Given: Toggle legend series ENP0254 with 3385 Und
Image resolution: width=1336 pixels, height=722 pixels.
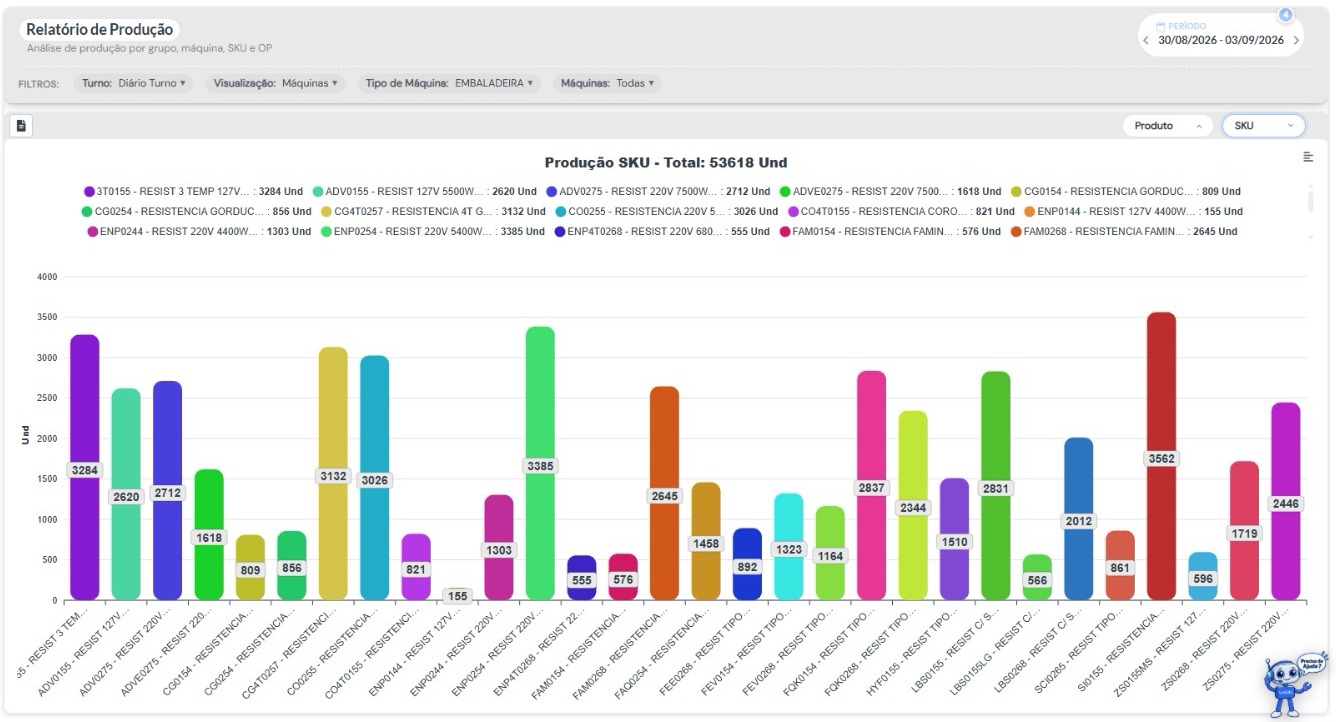Looking at the screenshot, I should tap(435, 231).
